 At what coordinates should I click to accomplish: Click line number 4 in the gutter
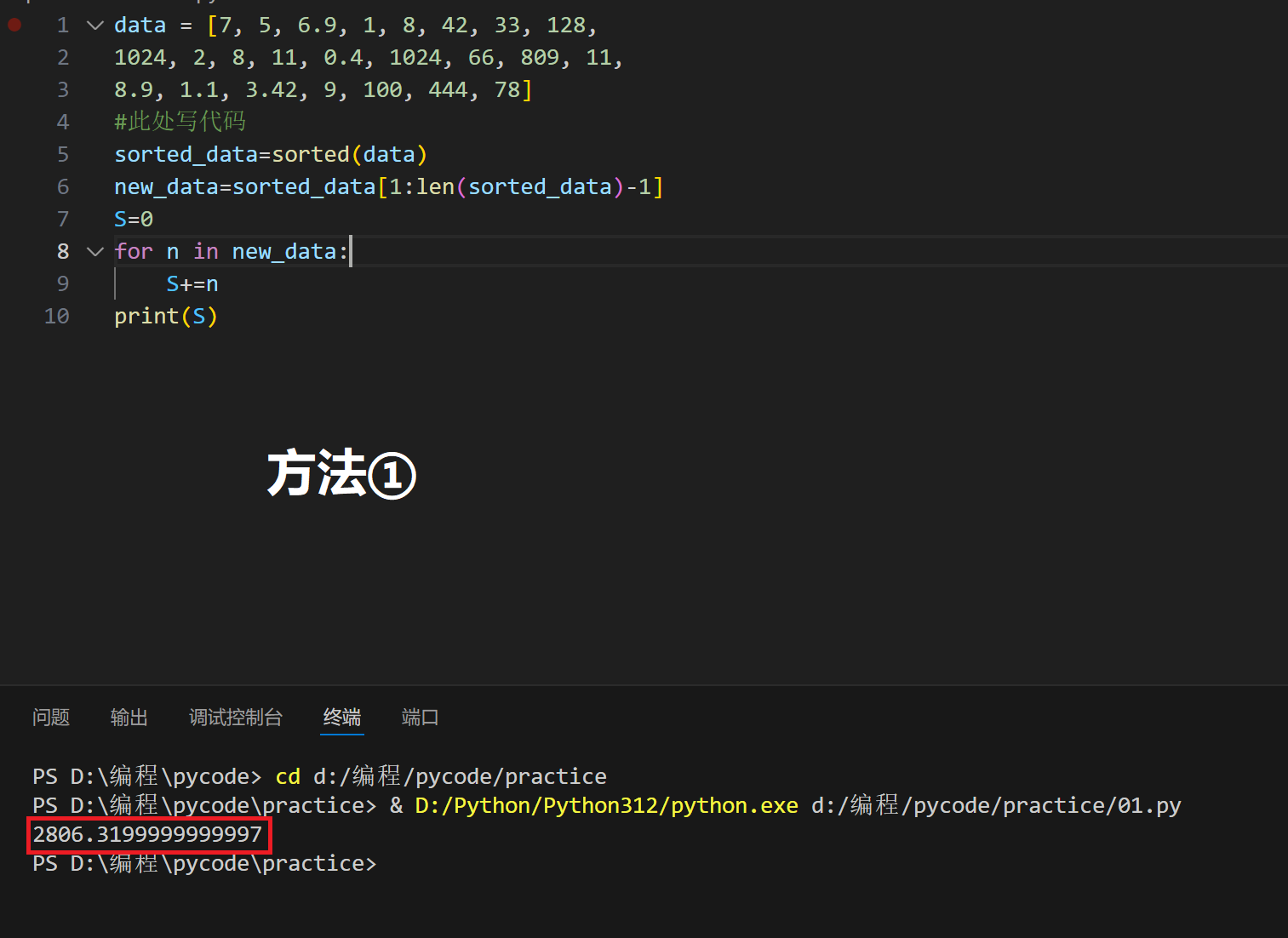(x=63, y=122)
